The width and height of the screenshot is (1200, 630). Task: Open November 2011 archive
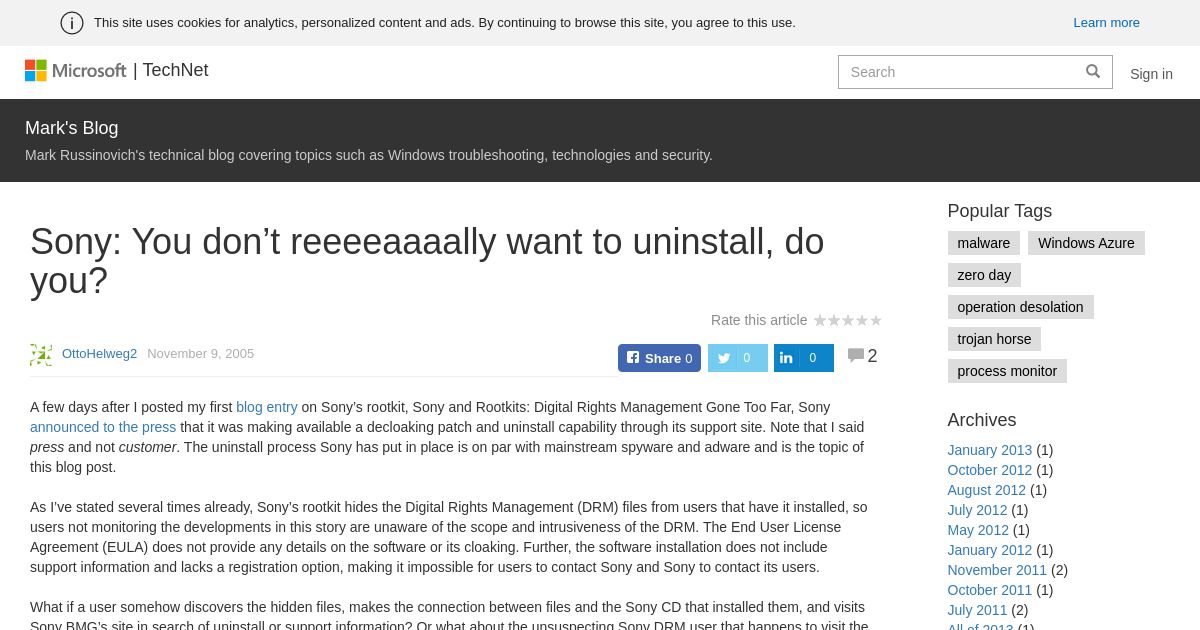(997, 570)
